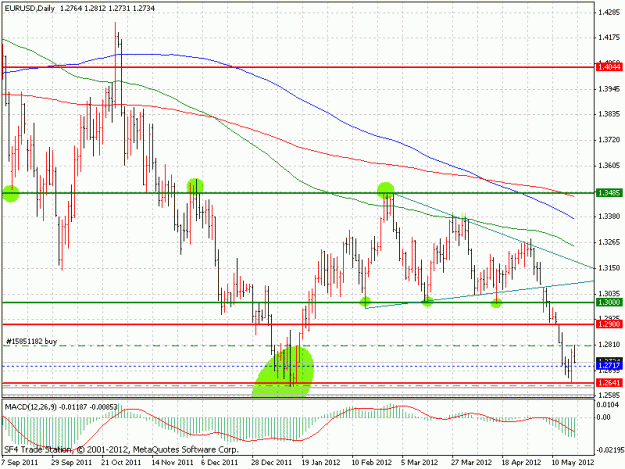Click the 7 Sep 2011 date label
625x469 pixels.
[20, 463]
